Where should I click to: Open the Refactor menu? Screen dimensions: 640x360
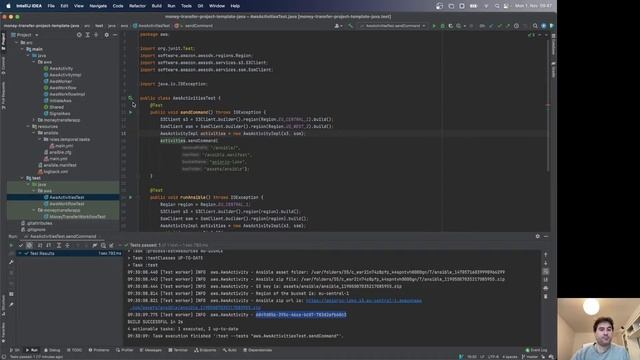click(x=137, y=6)
